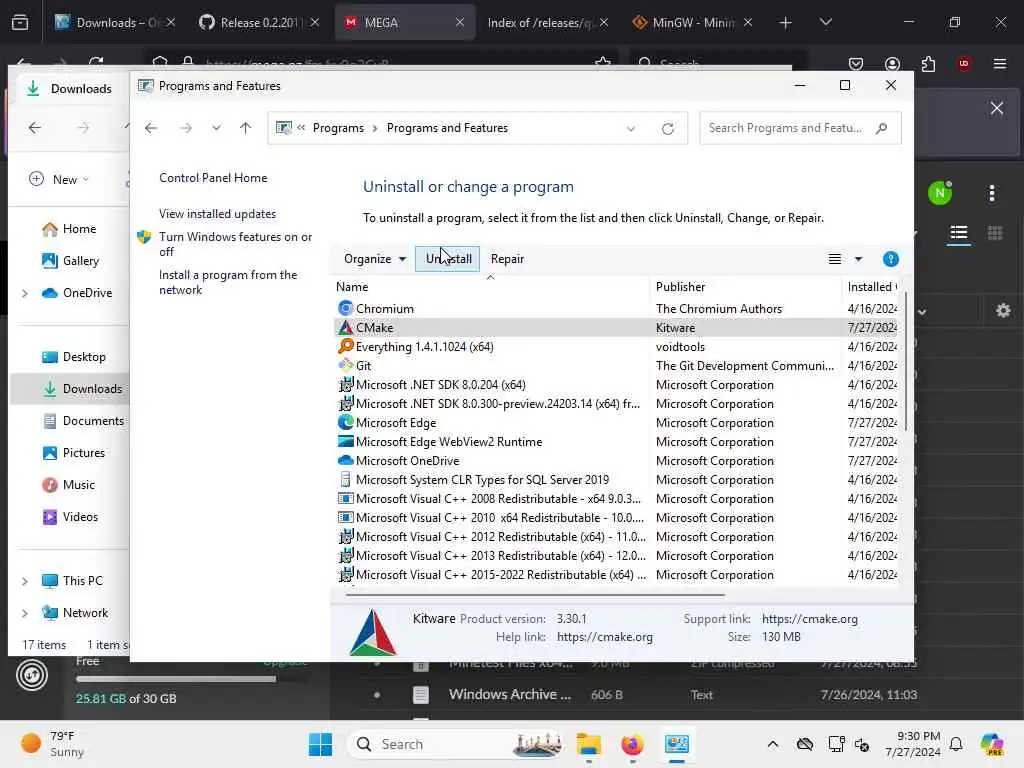Select Microsoft .NET SDK 8.0.204 (x64)
1024x768 pixels.
616,385
